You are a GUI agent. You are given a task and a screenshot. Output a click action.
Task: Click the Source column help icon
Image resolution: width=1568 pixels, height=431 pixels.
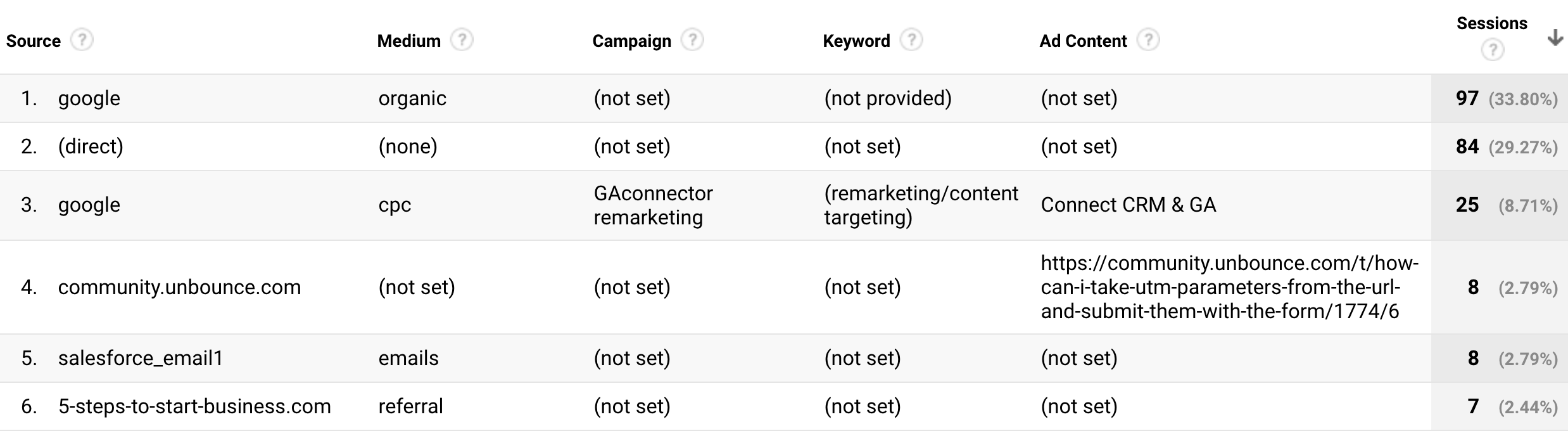coord(82,40)
